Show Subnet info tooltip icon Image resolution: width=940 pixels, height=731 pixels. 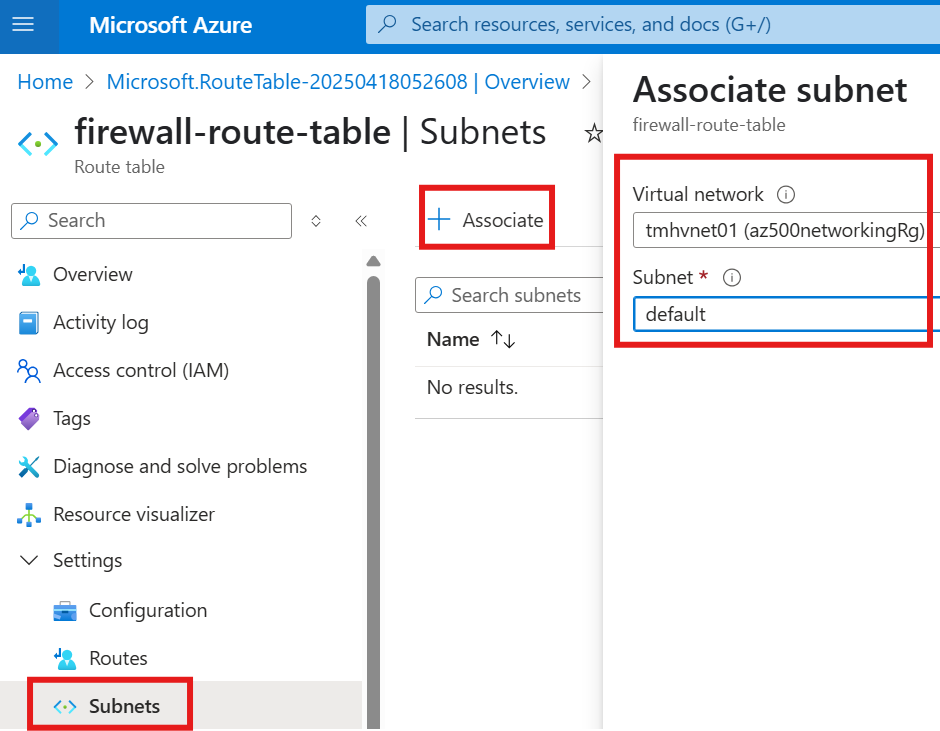[731, 278]
